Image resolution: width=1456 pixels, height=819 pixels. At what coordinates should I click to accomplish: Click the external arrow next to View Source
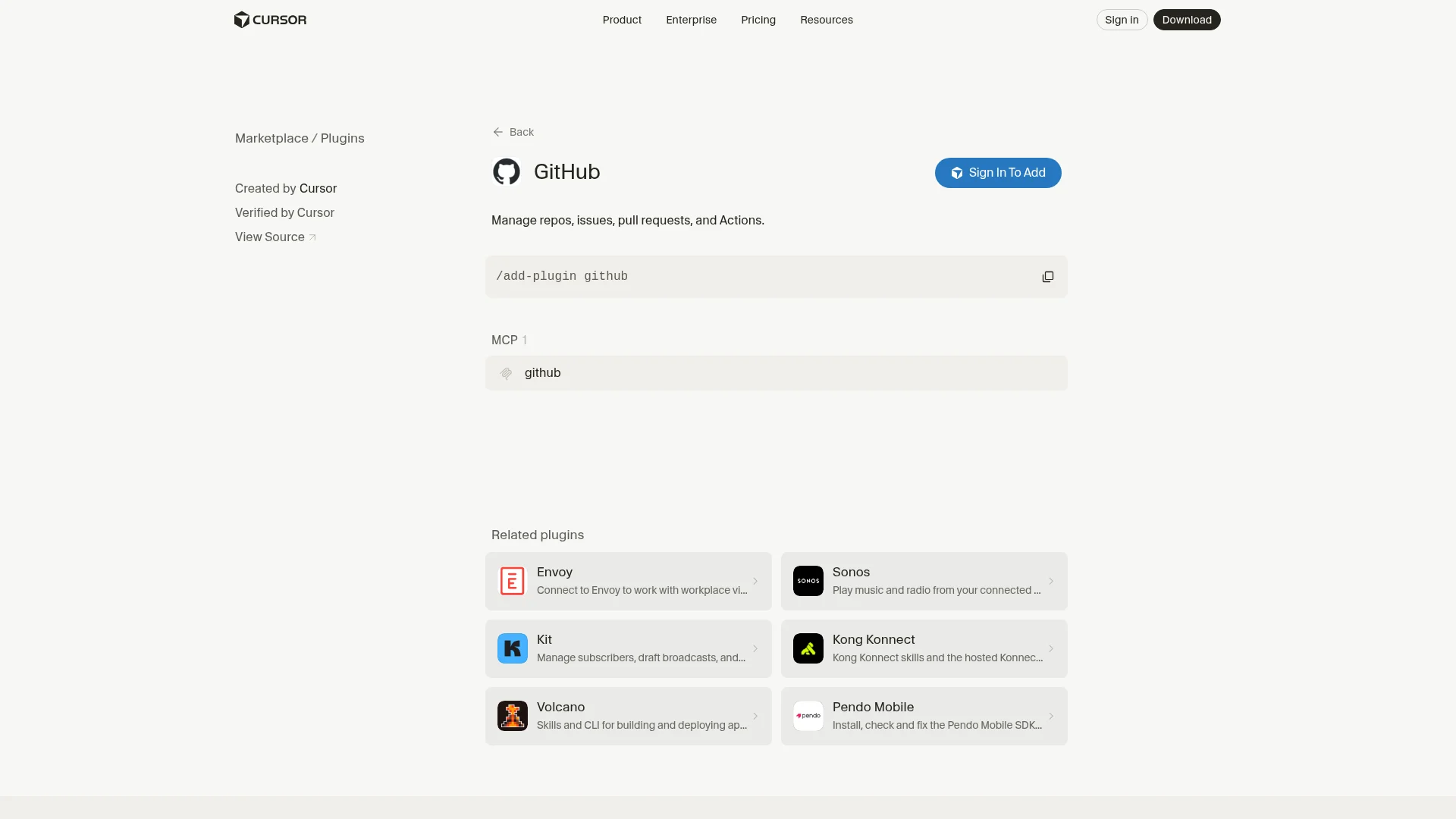click(312, 237)
